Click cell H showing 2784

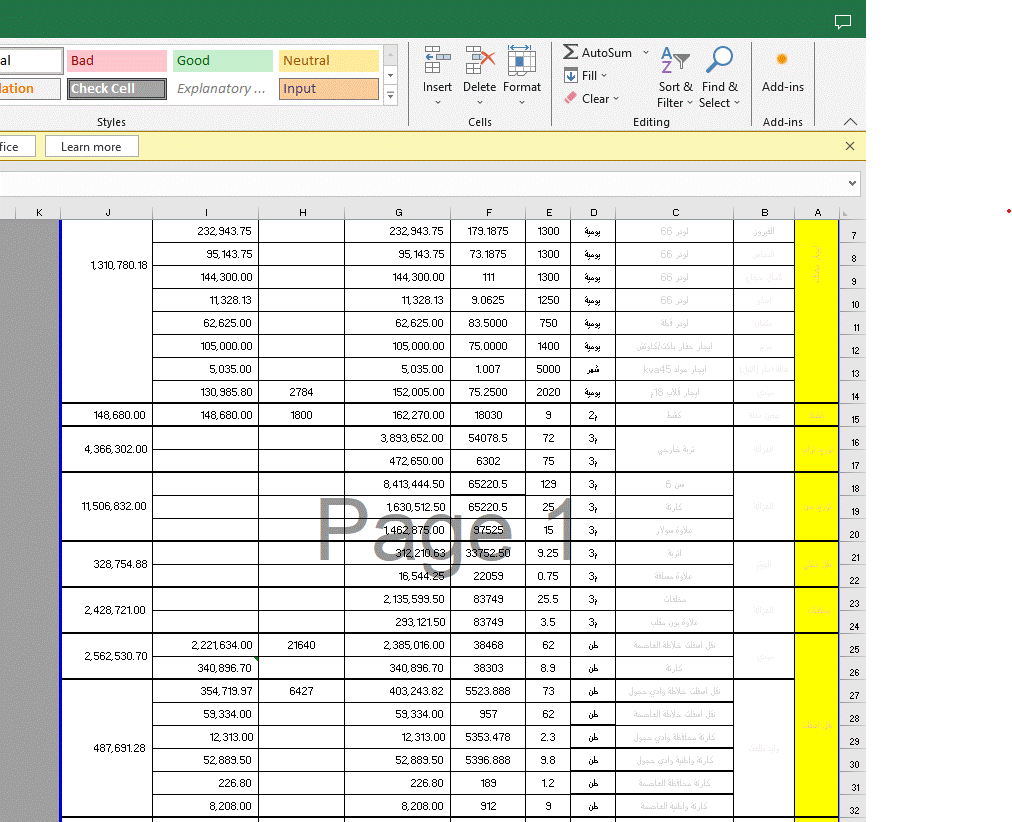coord(301,392)
